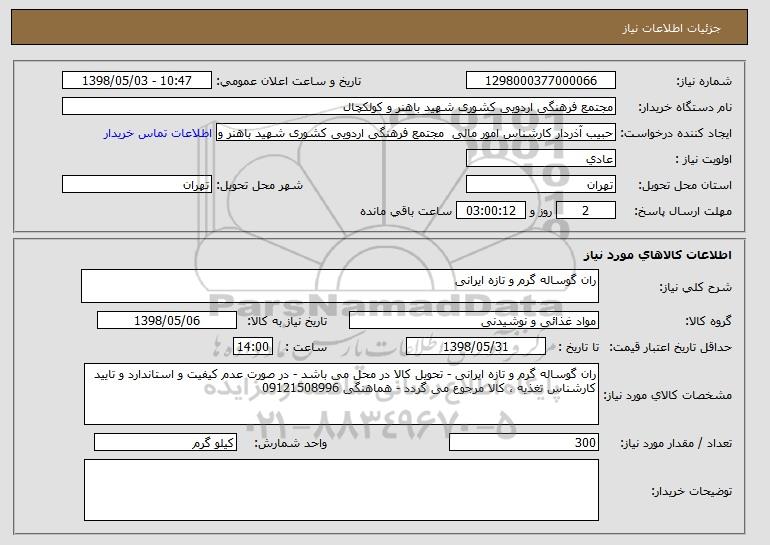770x545 pixels.
Task: Click the گروه کالا label
Action: point(708,321)
